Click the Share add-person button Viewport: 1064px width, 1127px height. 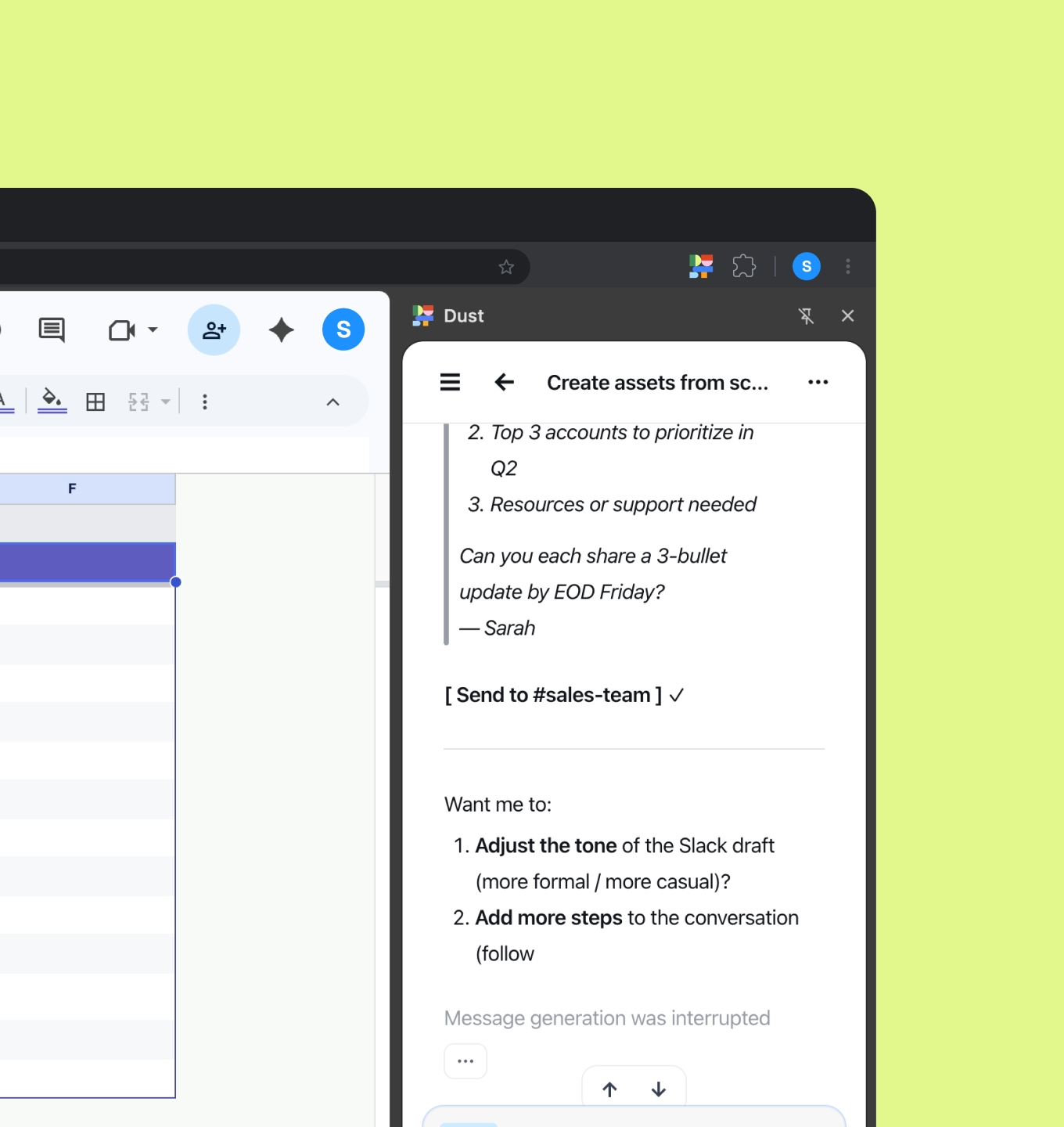pyautogui.click(x=214, y=329)
